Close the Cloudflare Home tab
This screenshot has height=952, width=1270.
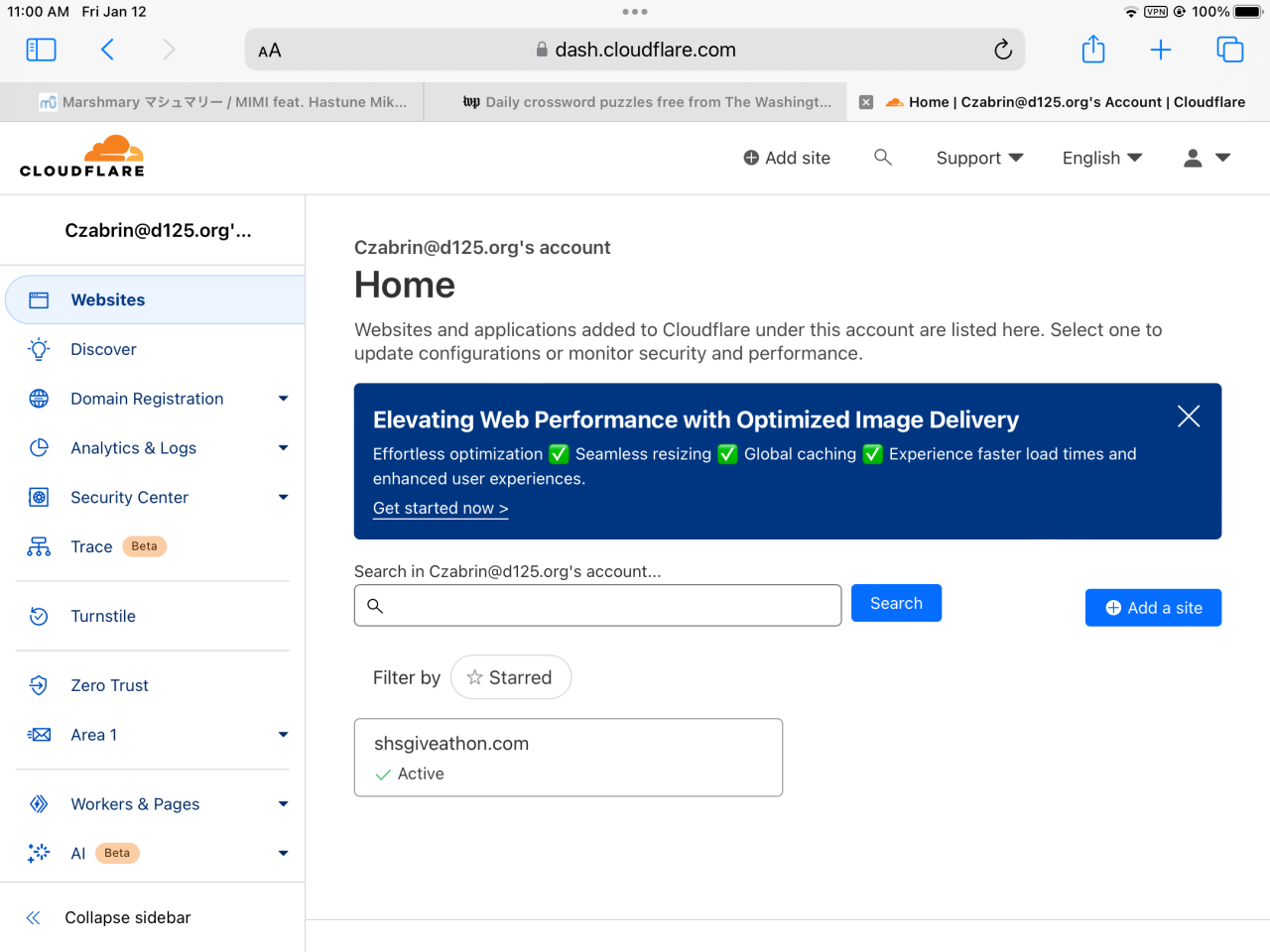[x=866, y=102]
